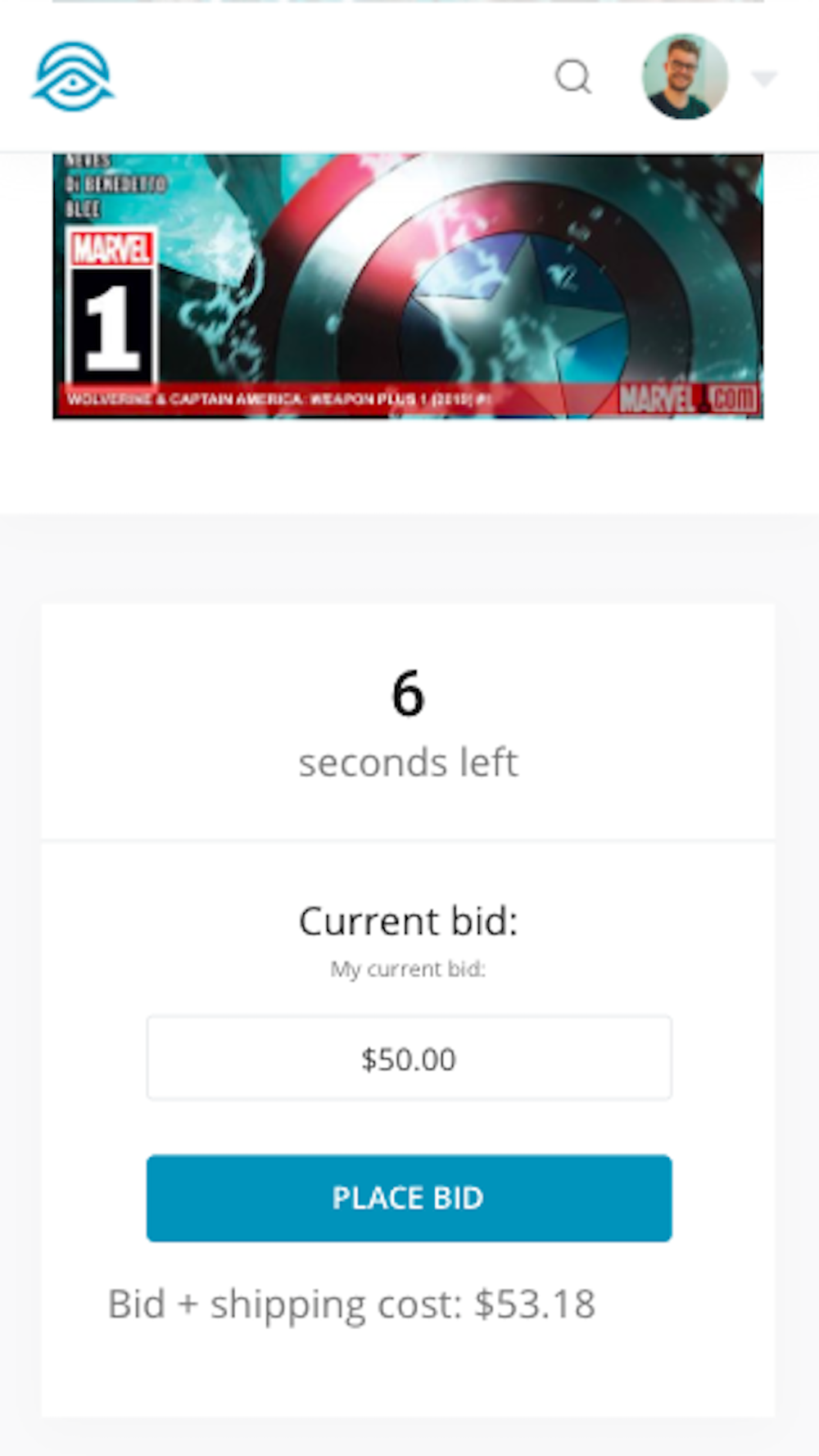Click the blank header area beside the logo
Image resolution: width=819 pixels, height=1456 pixels.
[328, 77]
